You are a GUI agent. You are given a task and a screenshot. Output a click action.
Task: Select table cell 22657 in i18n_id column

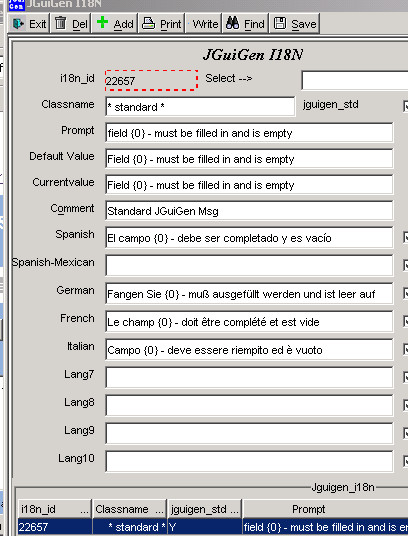coord(55,527)
